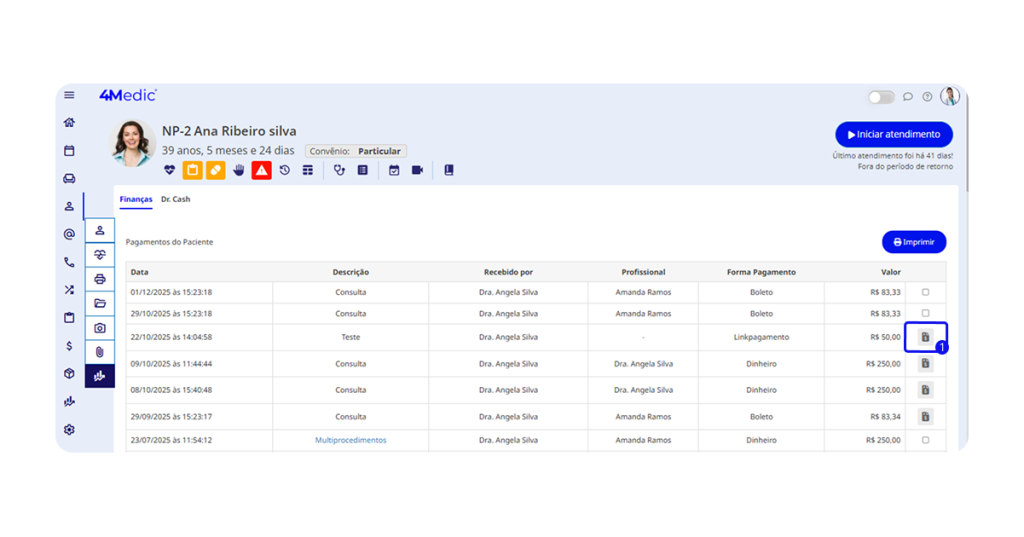Check the box for 01/12/2025 Boleto payment
Viewport: 1024px width, 537px height.
(x=925, y=293)
